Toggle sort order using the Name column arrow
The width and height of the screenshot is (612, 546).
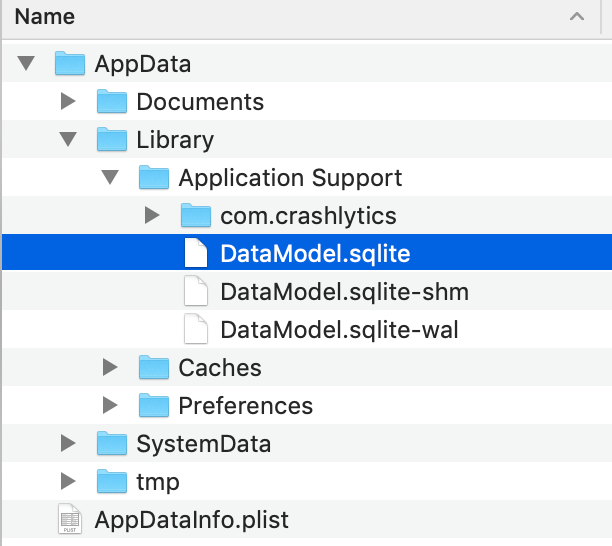tap(577, 17)
